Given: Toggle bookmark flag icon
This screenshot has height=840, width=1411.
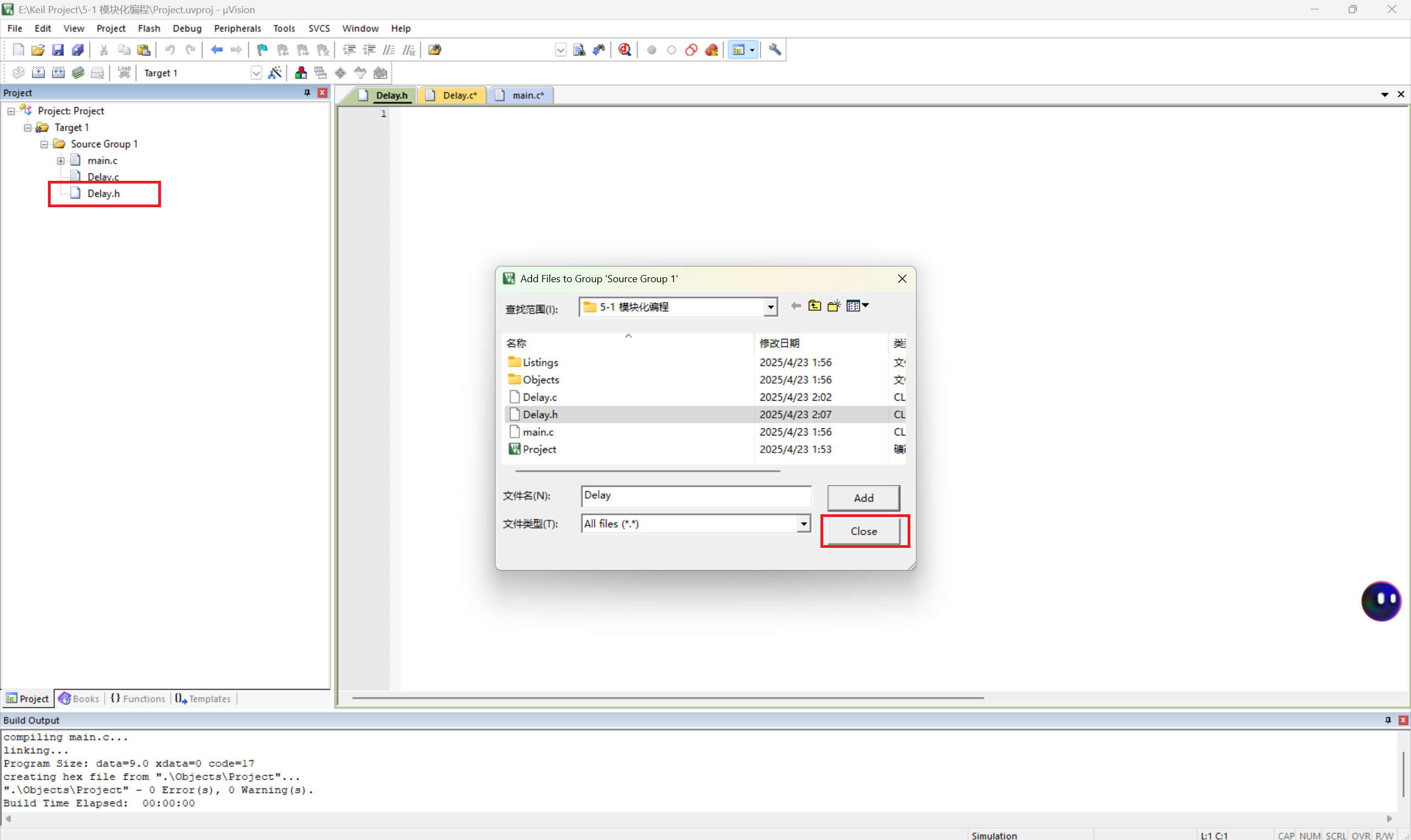Looking at the screenshot, I should [262, 50].
